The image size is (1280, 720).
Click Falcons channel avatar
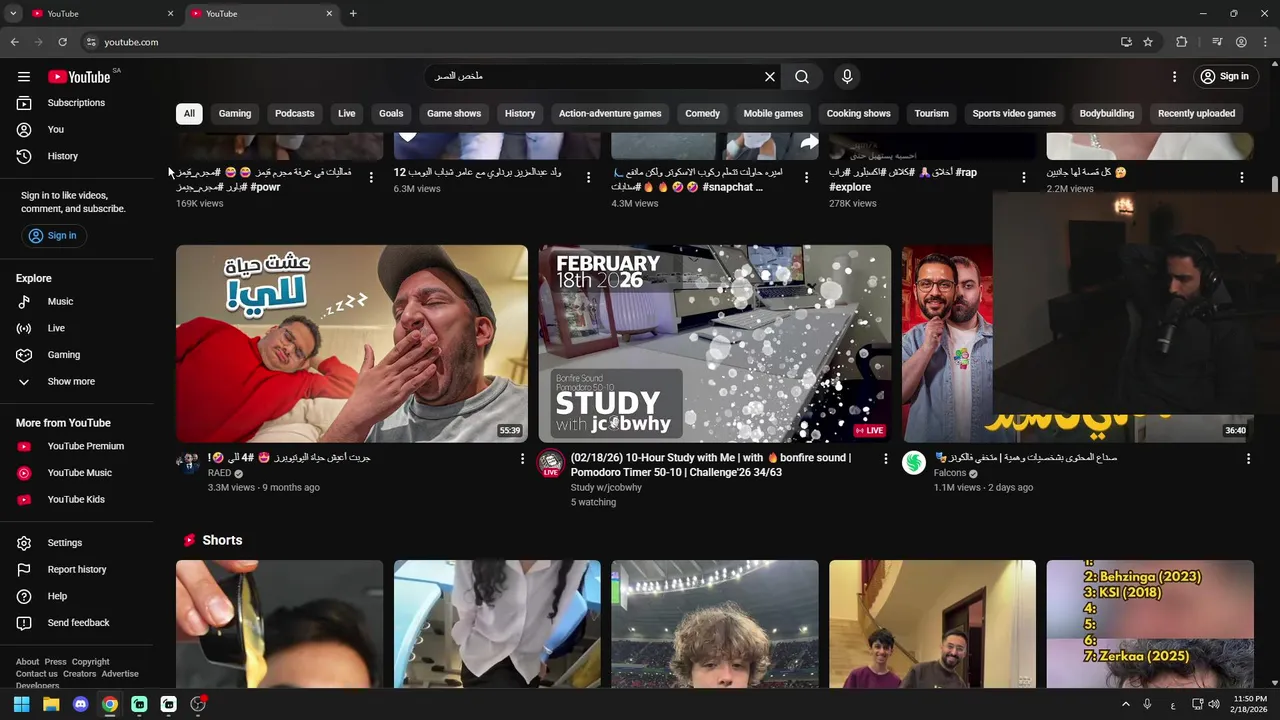coord(914,462)
